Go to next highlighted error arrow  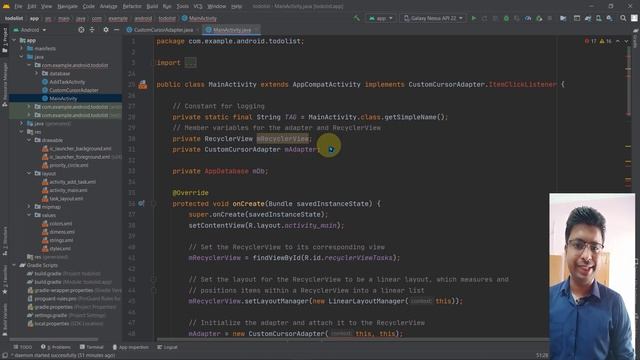pos(626,41)
